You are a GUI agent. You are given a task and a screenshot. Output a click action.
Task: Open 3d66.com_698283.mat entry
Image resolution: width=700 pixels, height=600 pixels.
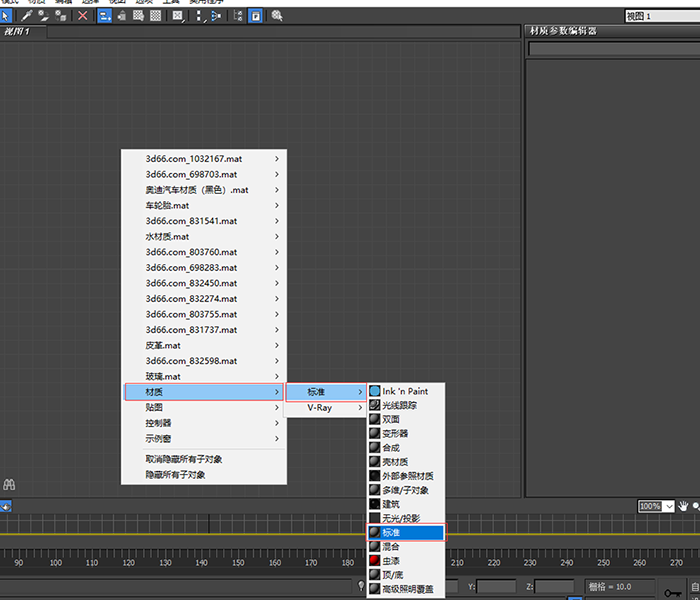pyautogui.click(x=204, y=267)
